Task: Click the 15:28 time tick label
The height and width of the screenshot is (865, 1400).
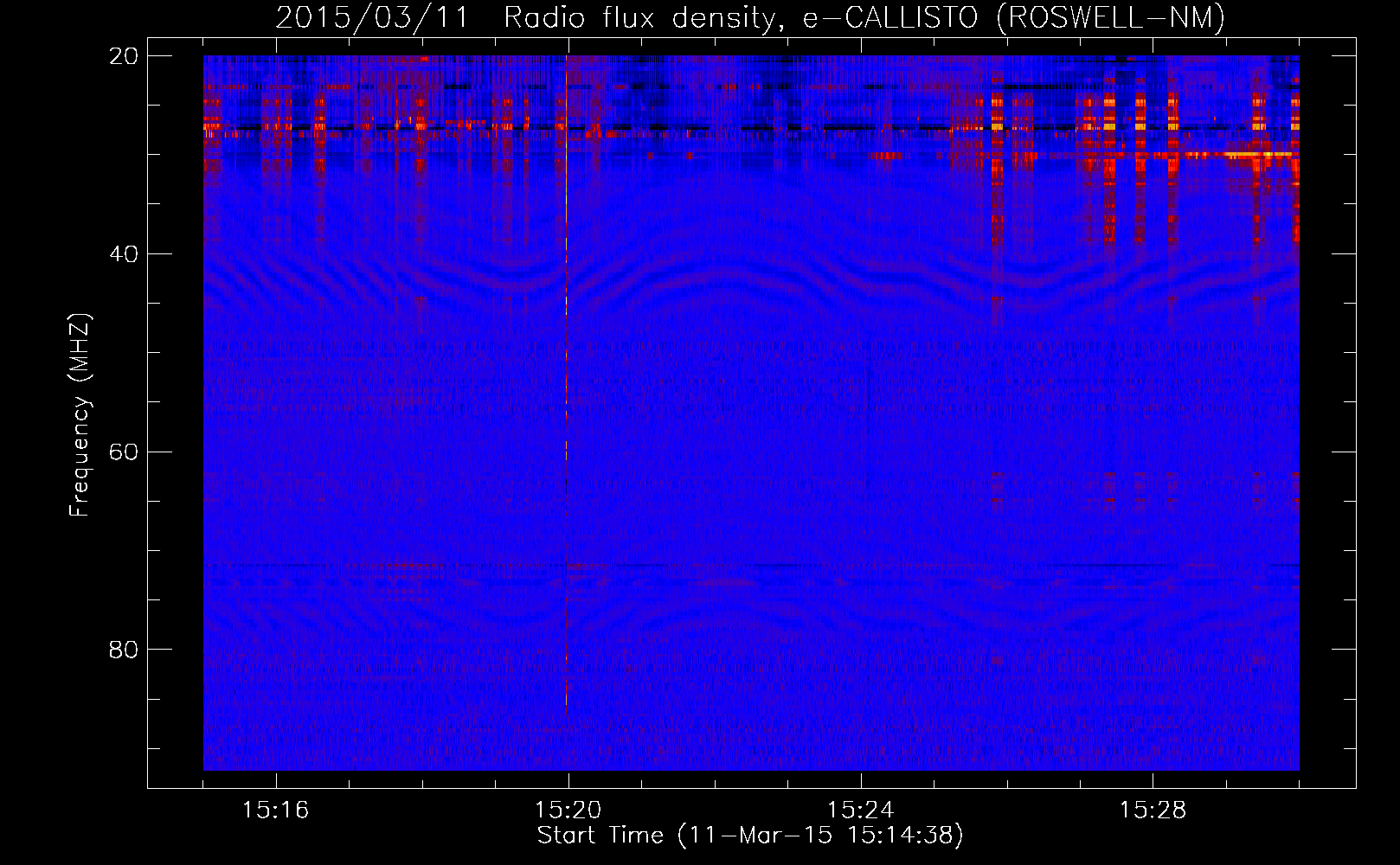Action: [x=1153, y=811]
